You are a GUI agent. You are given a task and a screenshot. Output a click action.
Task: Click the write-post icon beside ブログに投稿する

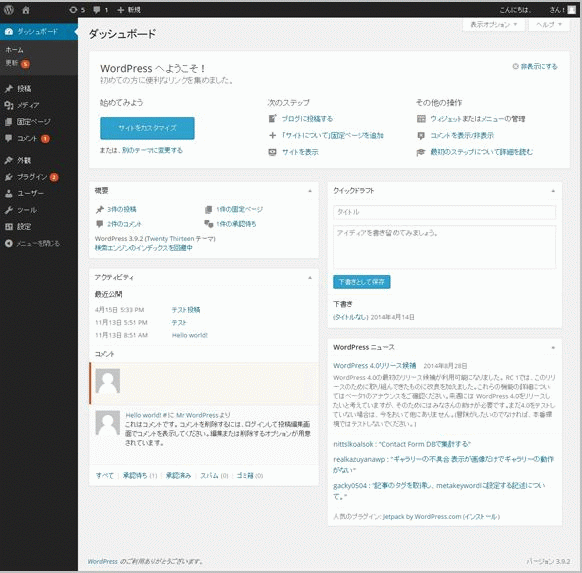click(272, 119)
